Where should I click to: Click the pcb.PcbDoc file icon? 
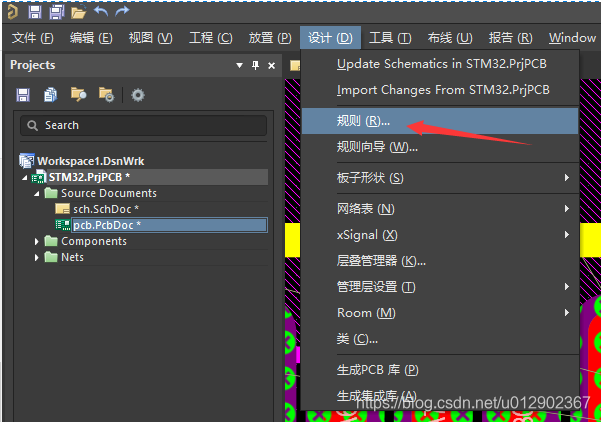[62, 225]
